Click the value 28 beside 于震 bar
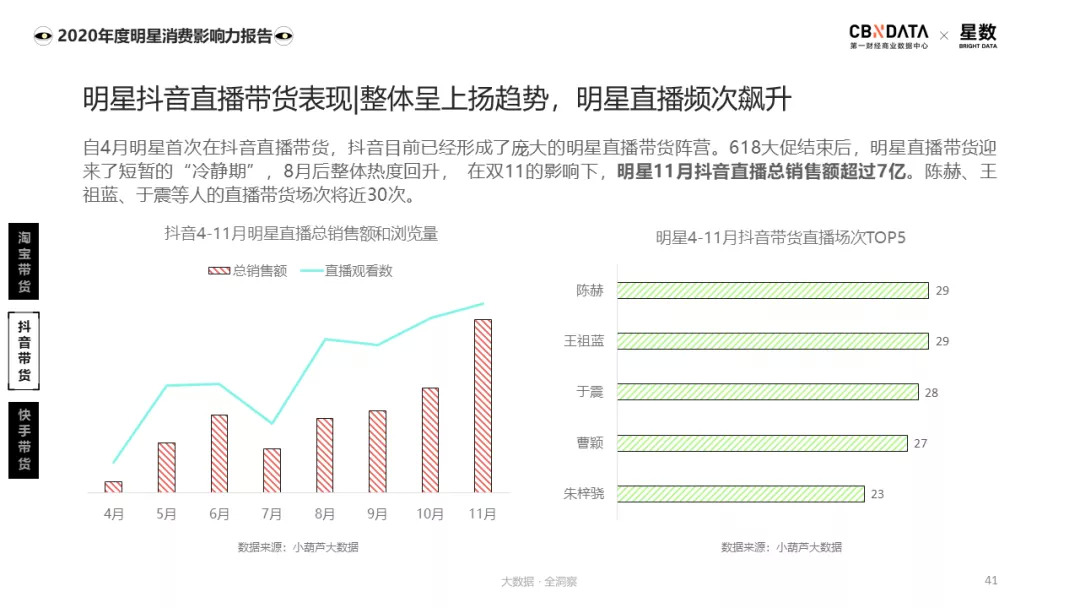1080x608 pixels. [x=931, y=392]
